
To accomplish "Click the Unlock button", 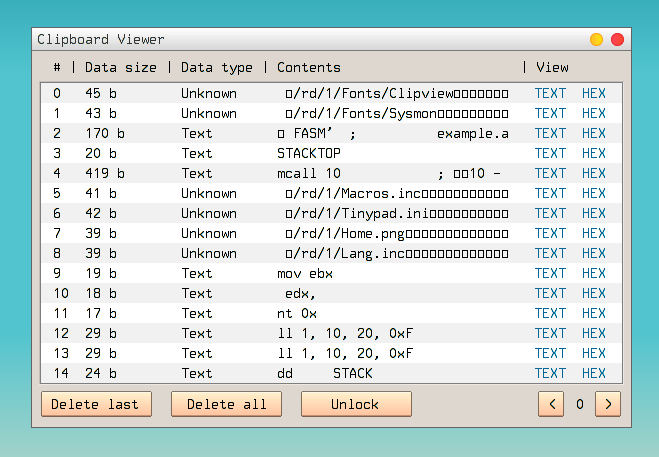I will coord(356,404).
